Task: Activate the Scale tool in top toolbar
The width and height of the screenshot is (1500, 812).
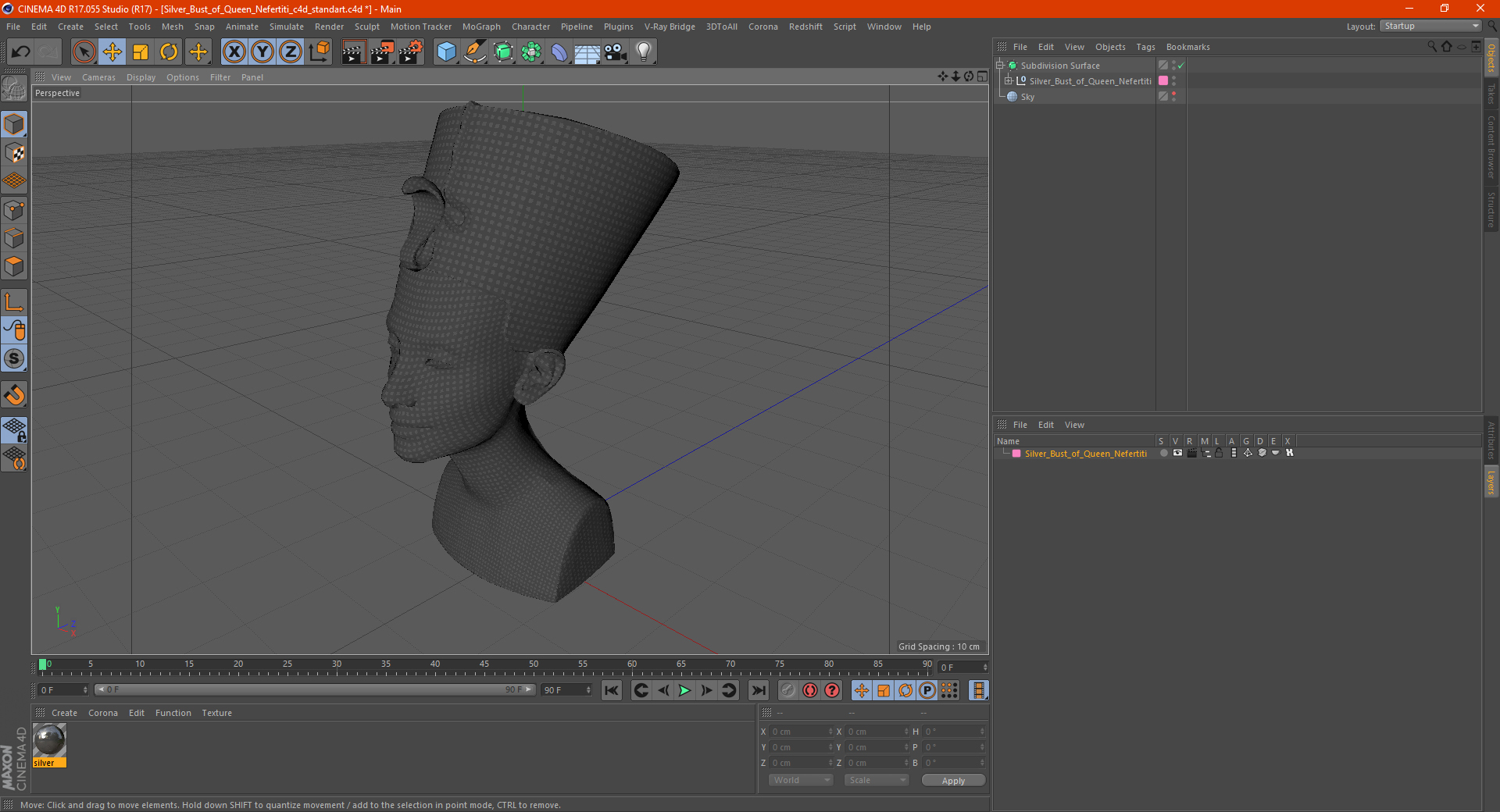Action: (141, 52)
